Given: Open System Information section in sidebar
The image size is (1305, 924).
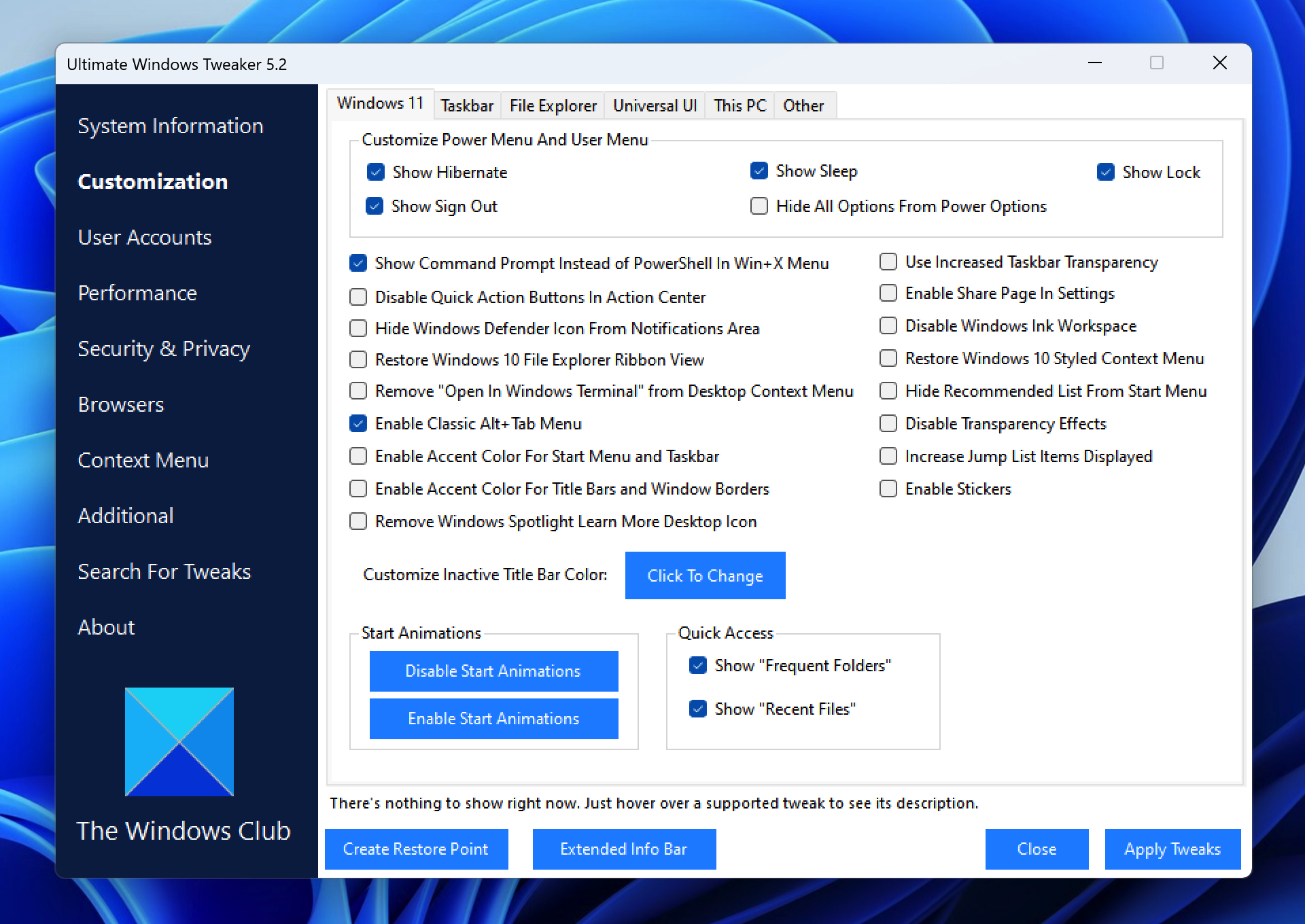Looking at the screenshot, I should tap(171, 126).
